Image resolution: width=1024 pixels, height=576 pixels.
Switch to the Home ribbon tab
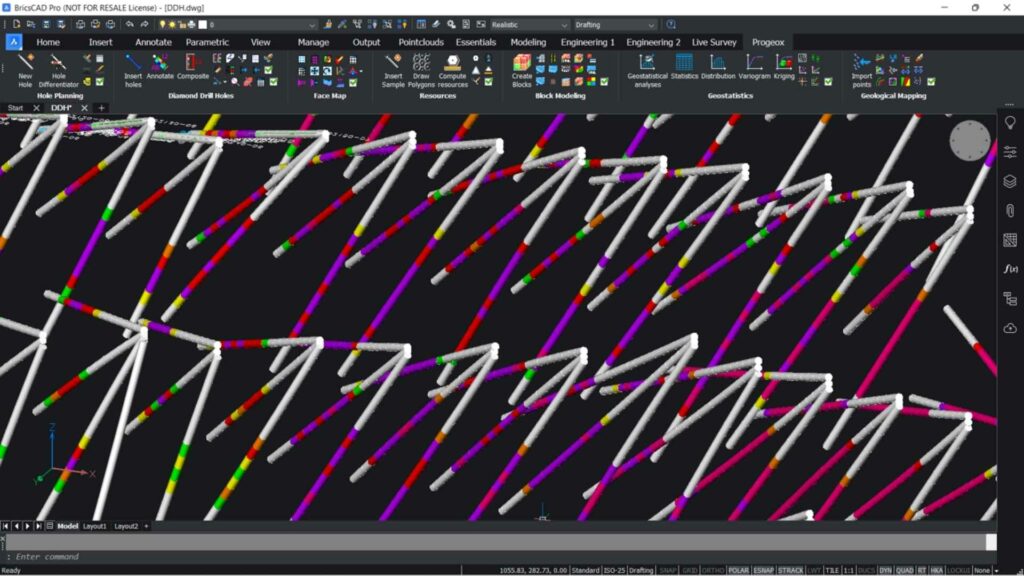pyautogui.click(x=48, y=42)
